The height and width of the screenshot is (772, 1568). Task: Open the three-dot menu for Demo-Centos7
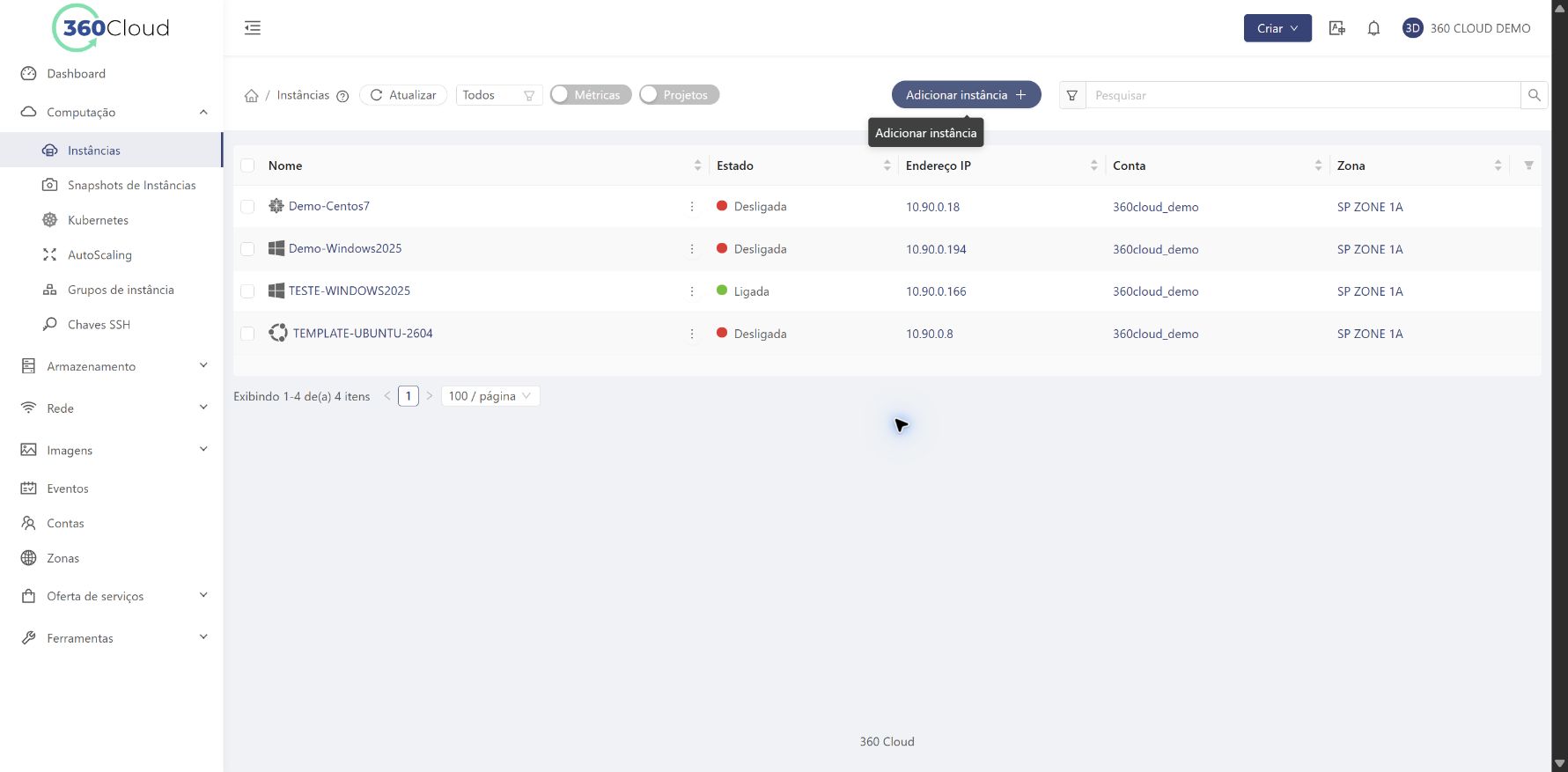692,207
